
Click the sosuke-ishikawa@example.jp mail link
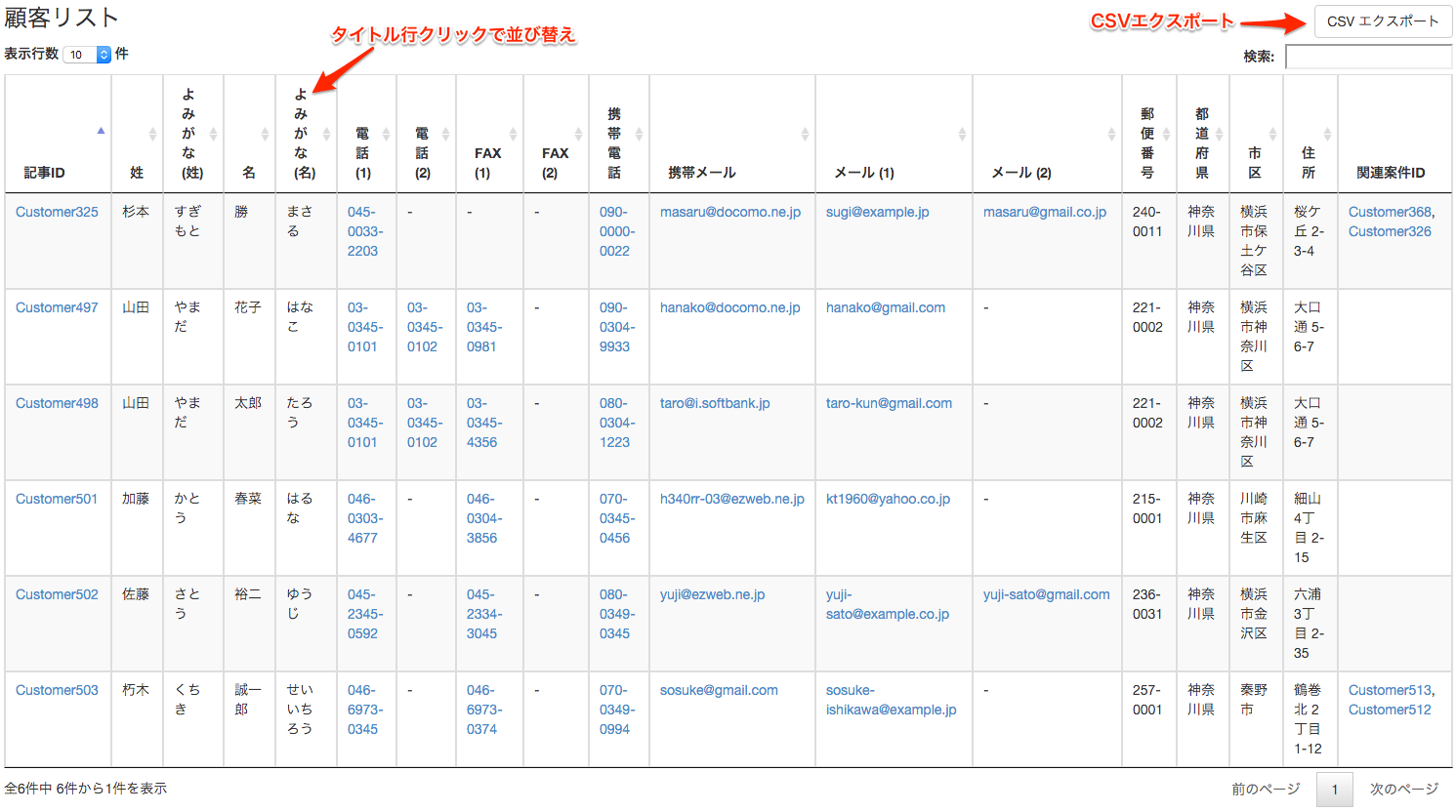(x=892, y=700)
